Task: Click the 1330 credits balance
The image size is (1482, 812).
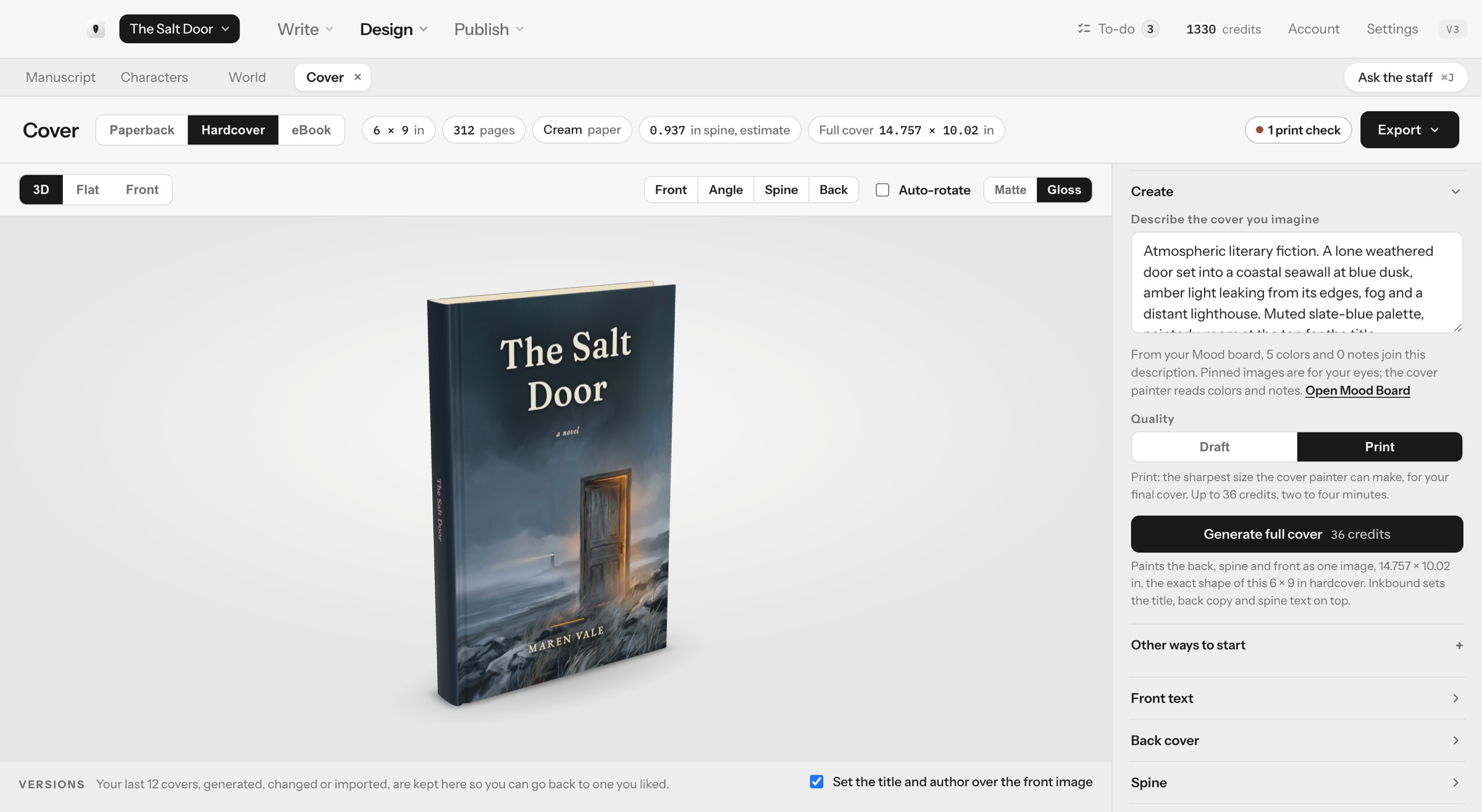Action: pos(1223,29)
